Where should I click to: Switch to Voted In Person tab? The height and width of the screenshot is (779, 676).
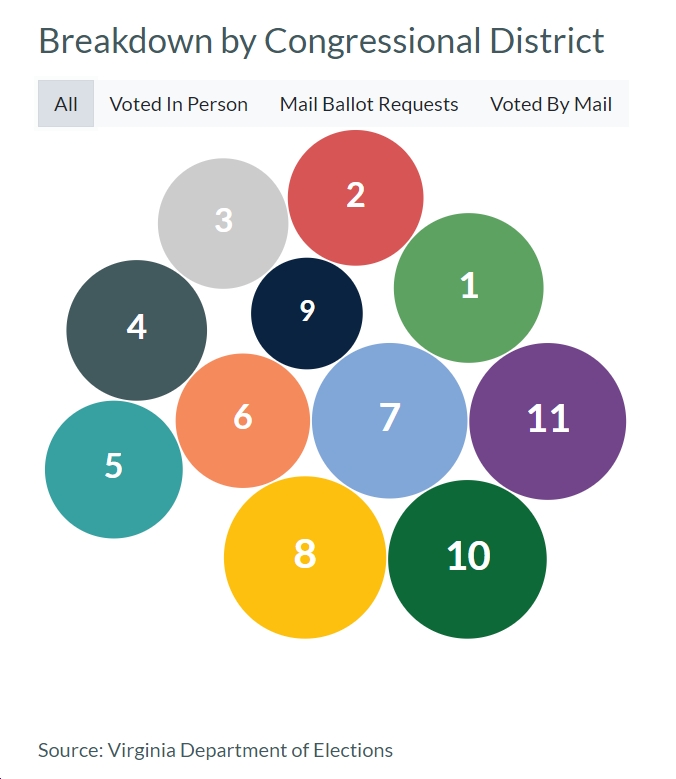[178, 104]
